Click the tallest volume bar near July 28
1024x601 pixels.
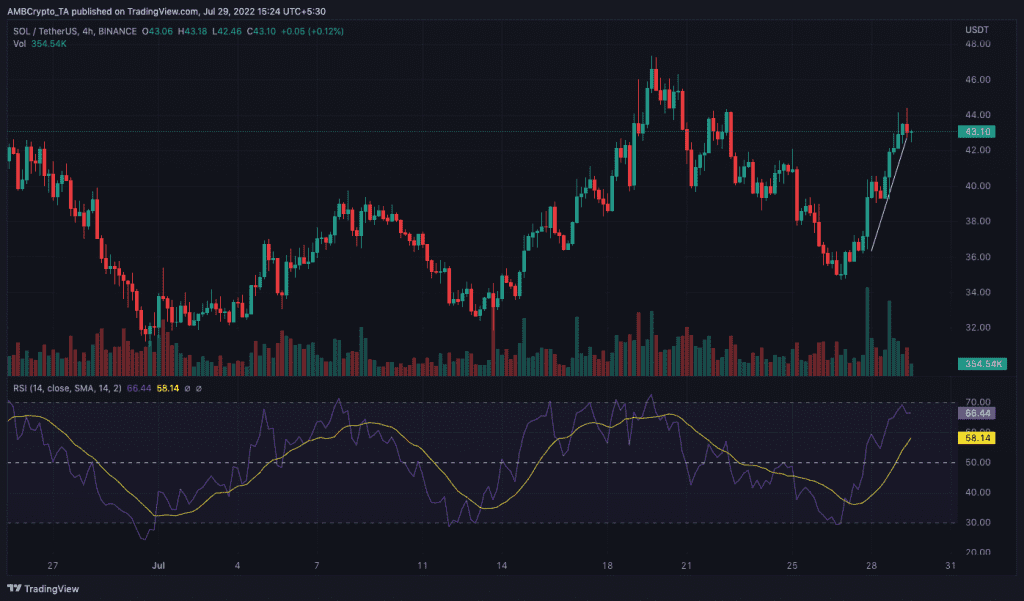point(867,331)
